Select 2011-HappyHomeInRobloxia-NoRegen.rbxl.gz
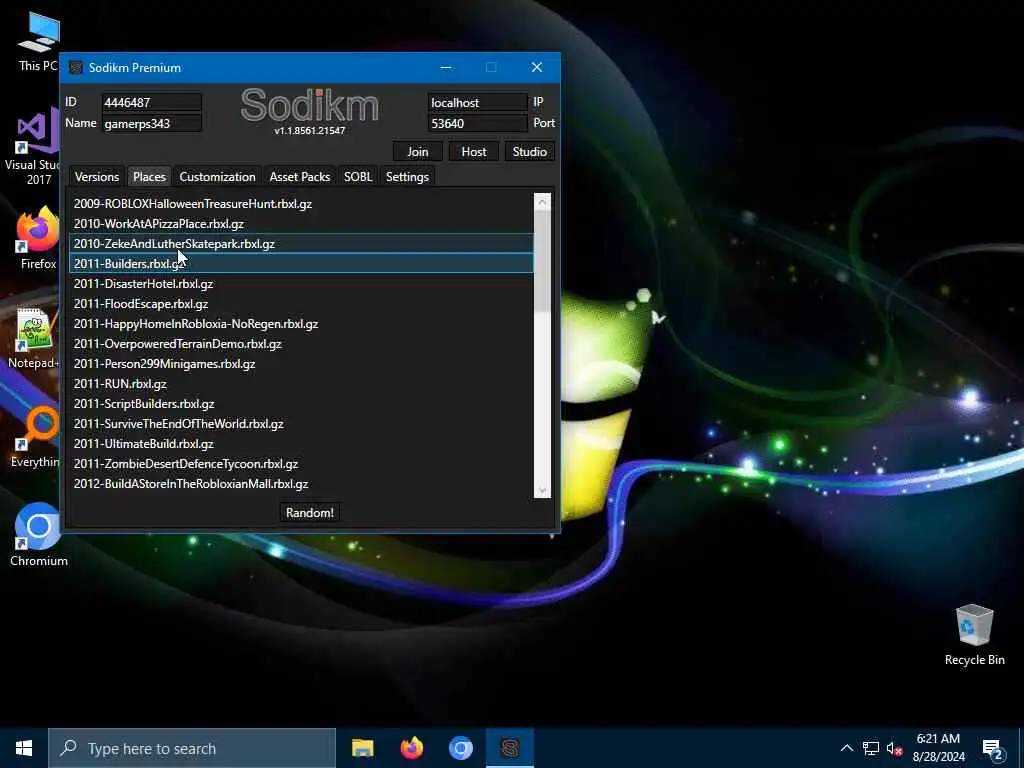The width and height of the screenshot is (1024, 768). click(x=301, y=324)
